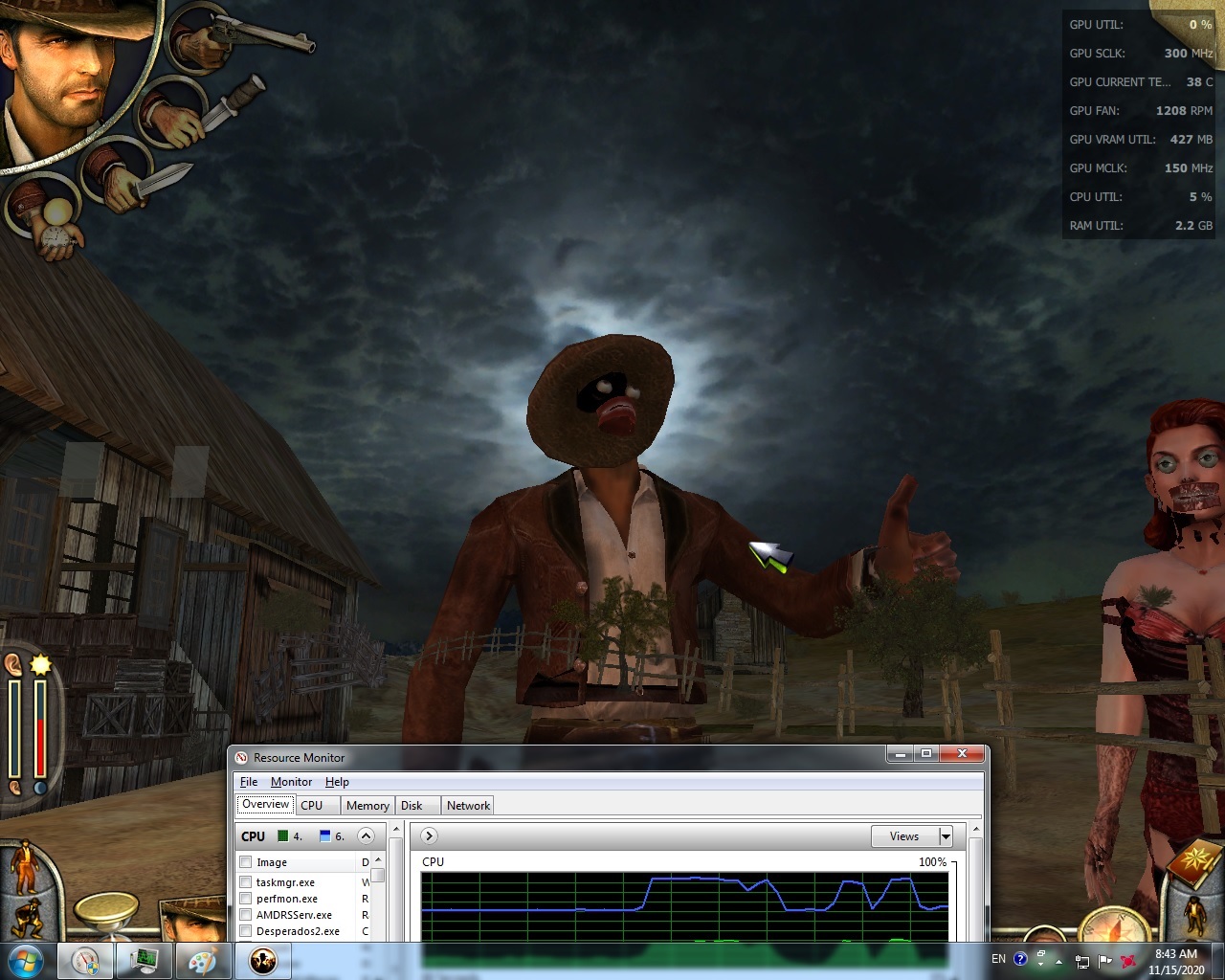This screenshot has width=1225, height=980.
Task: Click the sun visibility indicator icon
Action: pyautogui.click(x=40, y=663)
